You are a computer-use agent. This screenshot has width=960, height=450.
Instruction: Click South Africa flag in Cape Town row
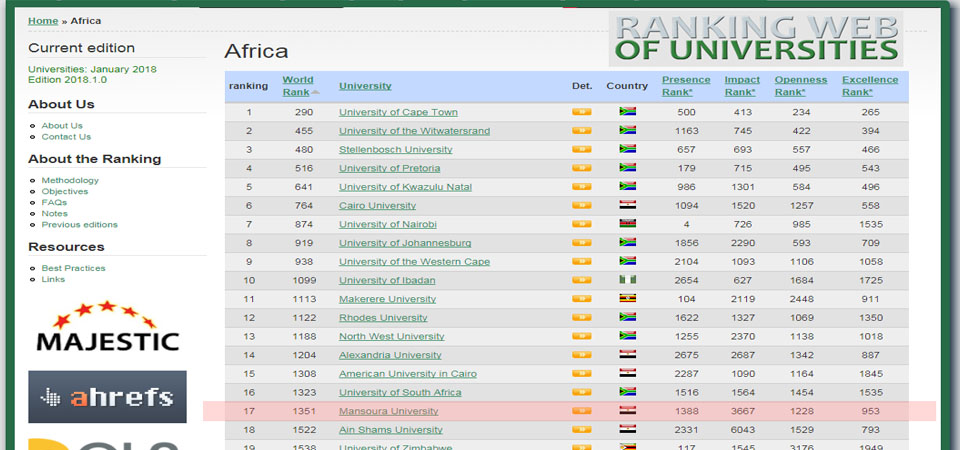(x=628, y=111)
